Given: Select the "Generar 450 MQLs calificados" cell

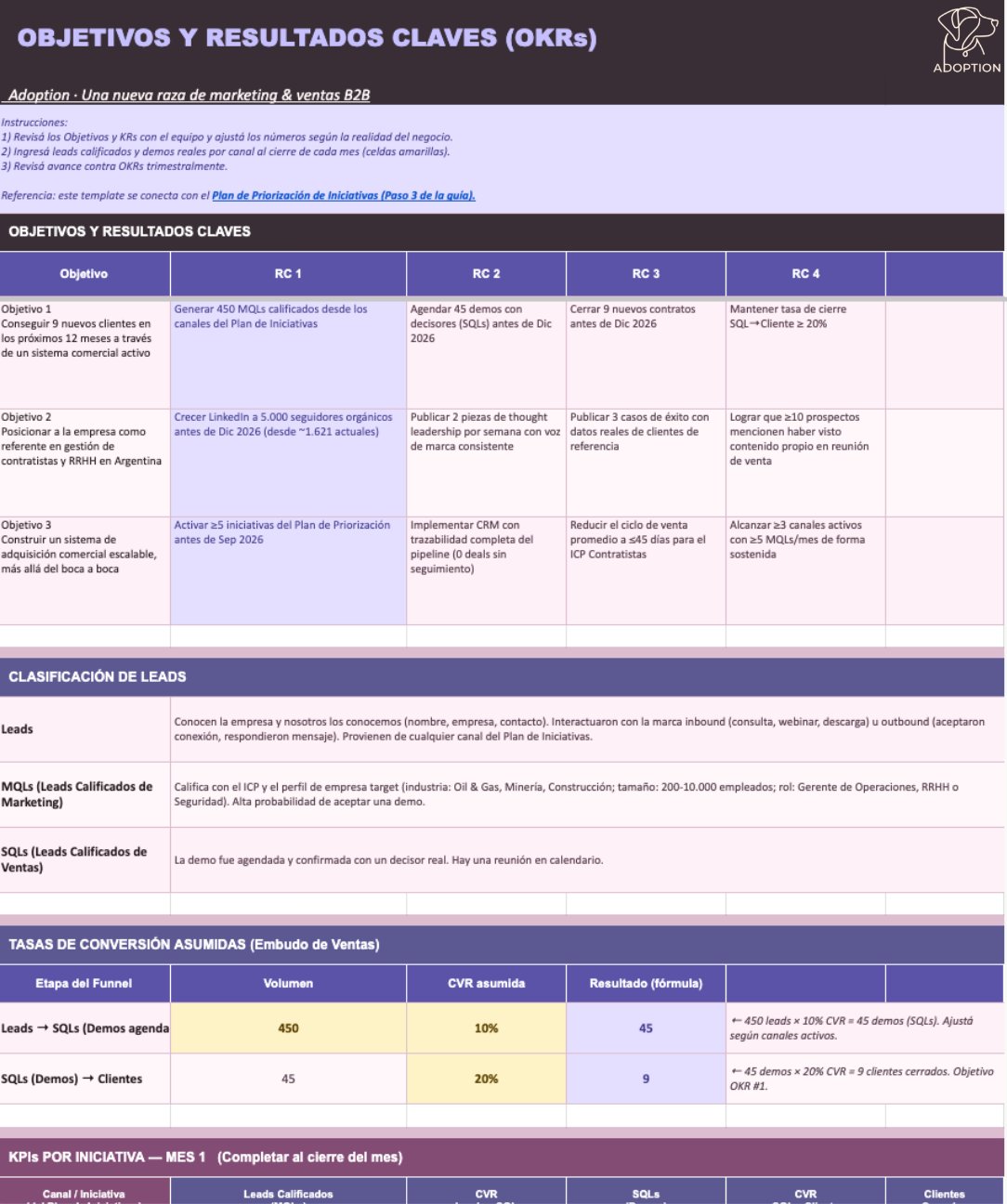Looking at the screenshot, I should coord(288,354).
